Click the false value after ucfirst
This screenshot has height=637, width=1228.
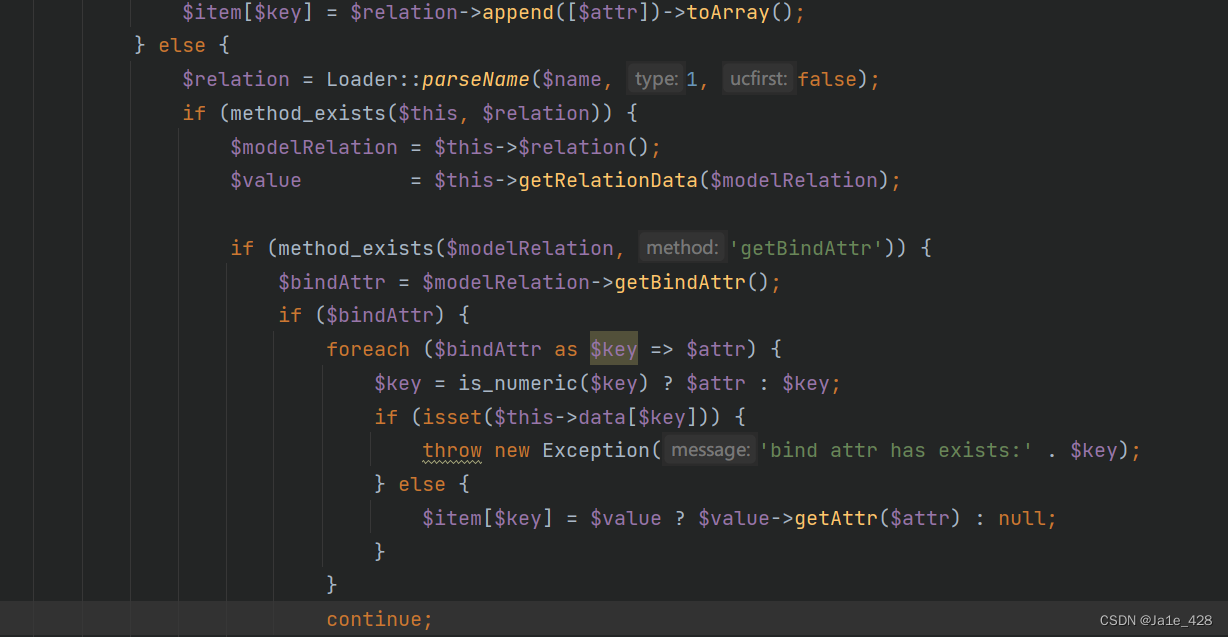827,79
